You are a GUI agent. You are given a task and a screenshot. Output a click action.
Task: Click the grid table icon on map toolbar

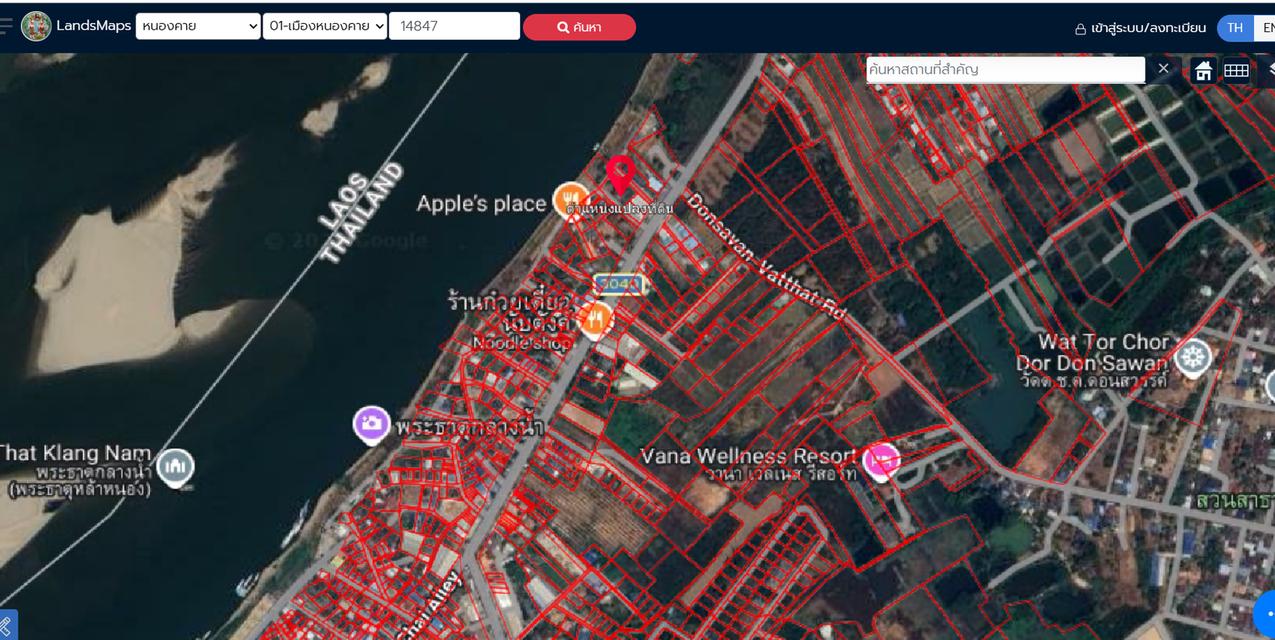[x=1237, y=70]
